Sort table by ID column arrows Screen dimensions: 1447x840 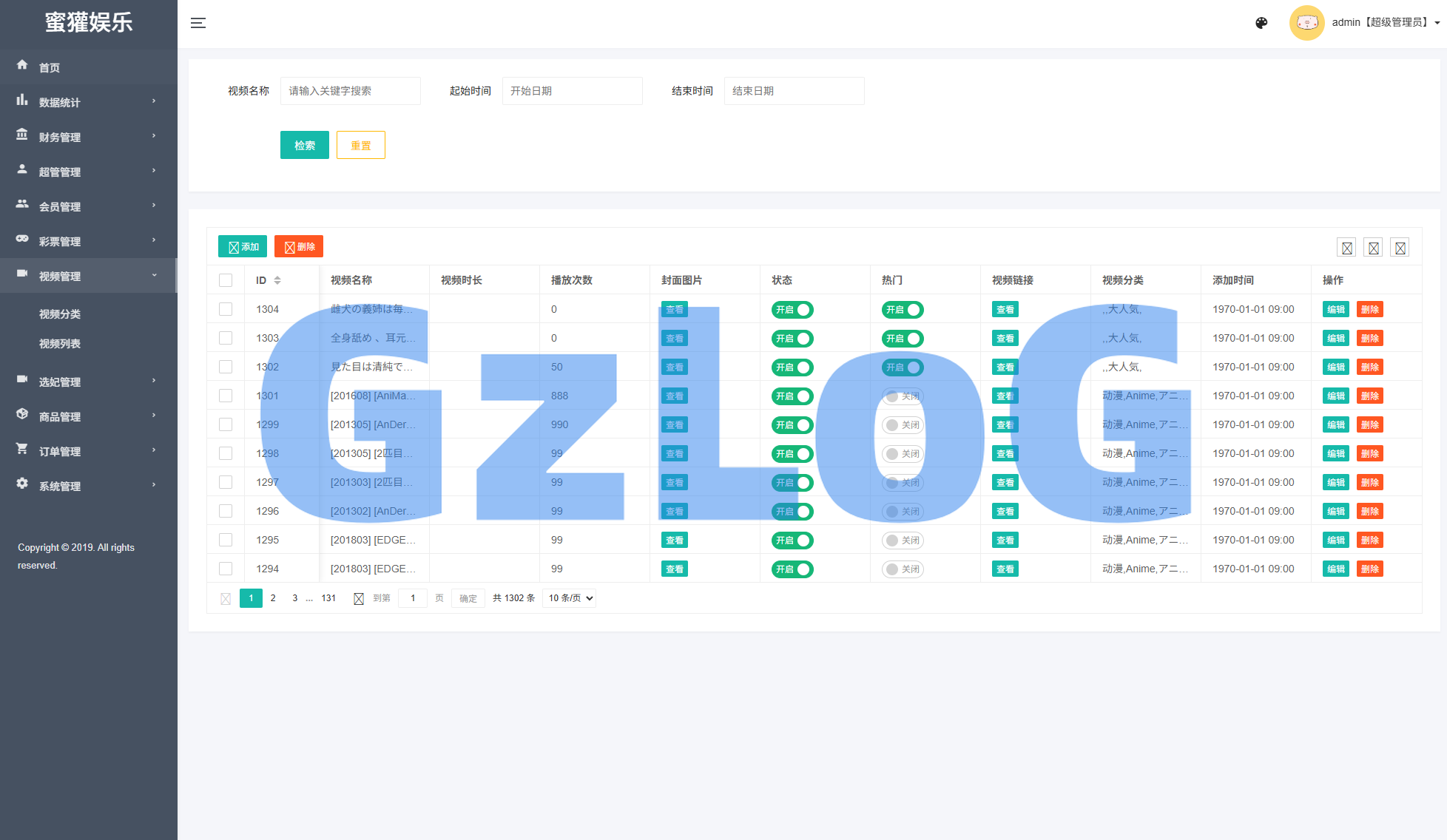pos(277,280)
